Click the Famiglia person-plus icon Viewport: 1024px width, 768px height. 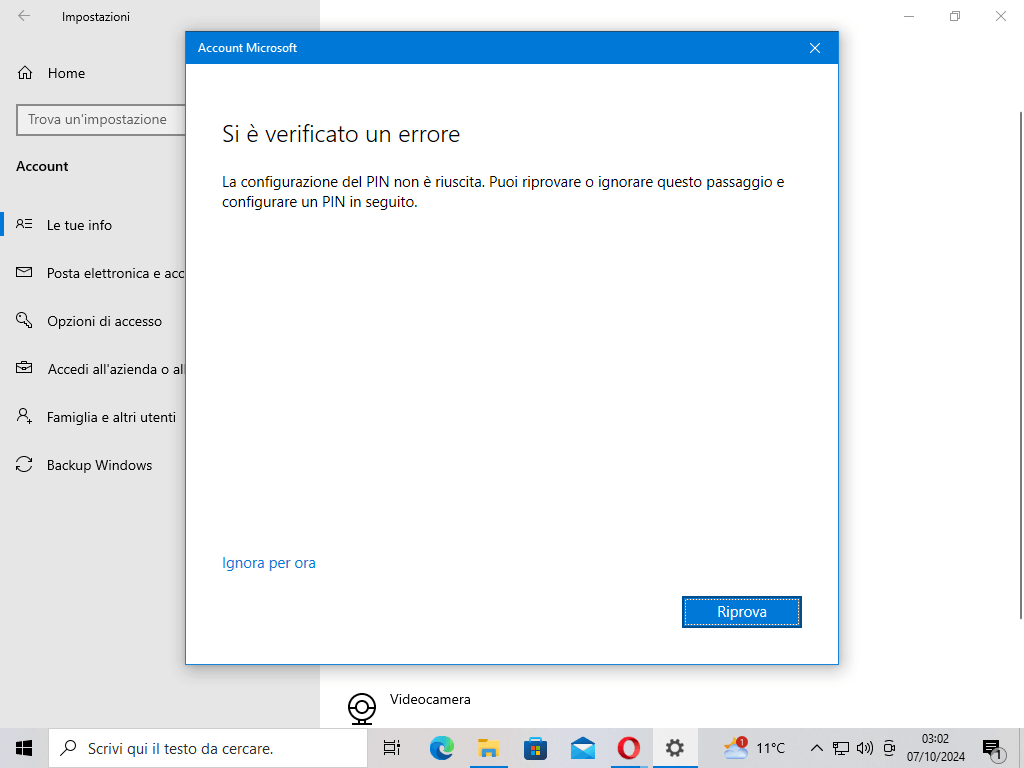24,416
